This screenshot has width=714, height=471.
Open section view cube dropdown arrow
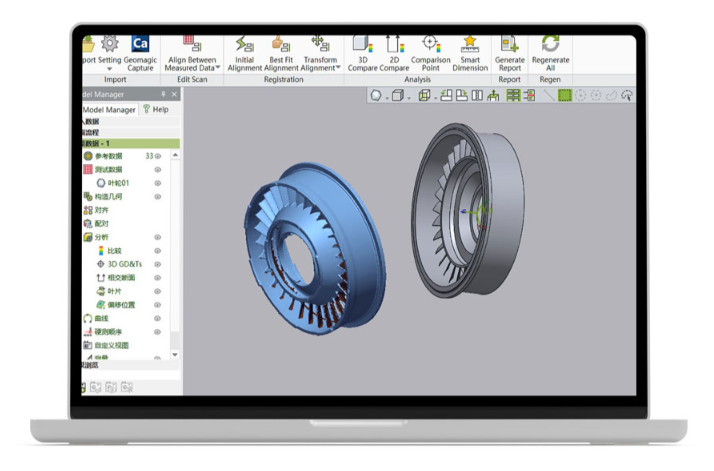click(435, 98)
